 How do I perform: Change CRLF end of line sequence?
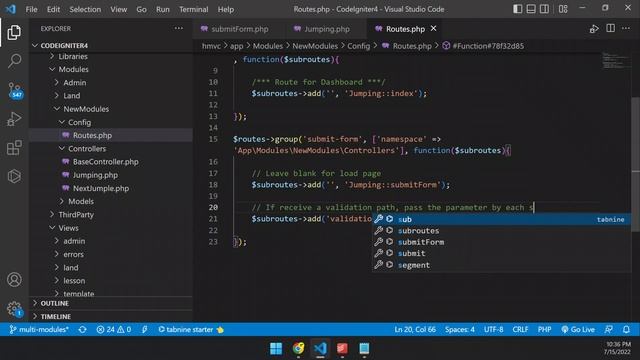[x=520, y=329]
